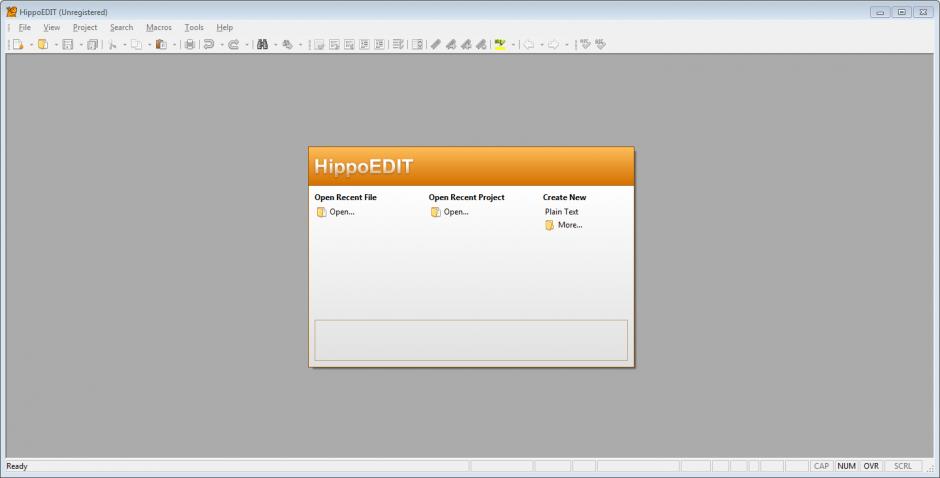Click More... under Create New
This screenshot has width=940, height=478.
[569, 225]
